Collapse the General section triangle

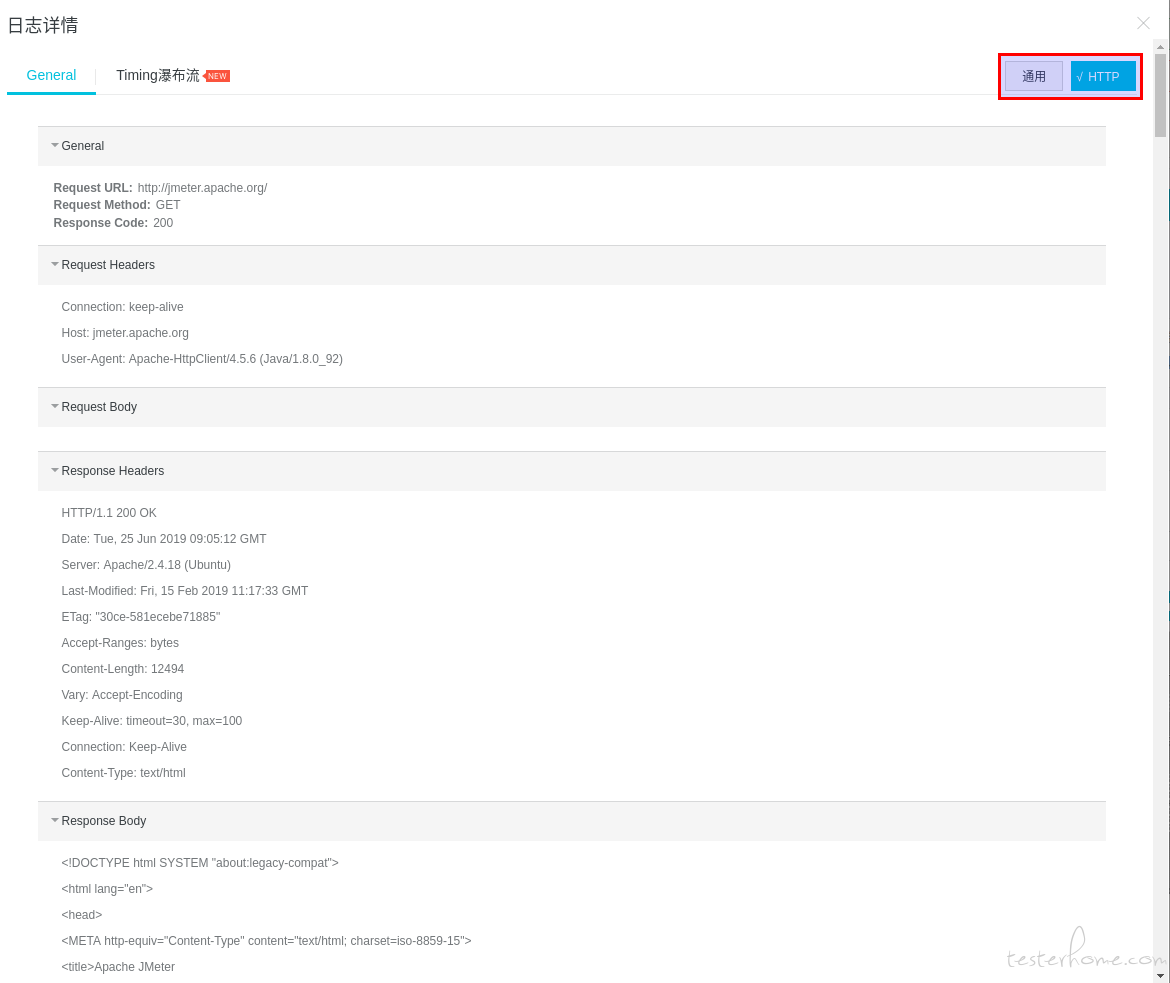pos(54,146)
